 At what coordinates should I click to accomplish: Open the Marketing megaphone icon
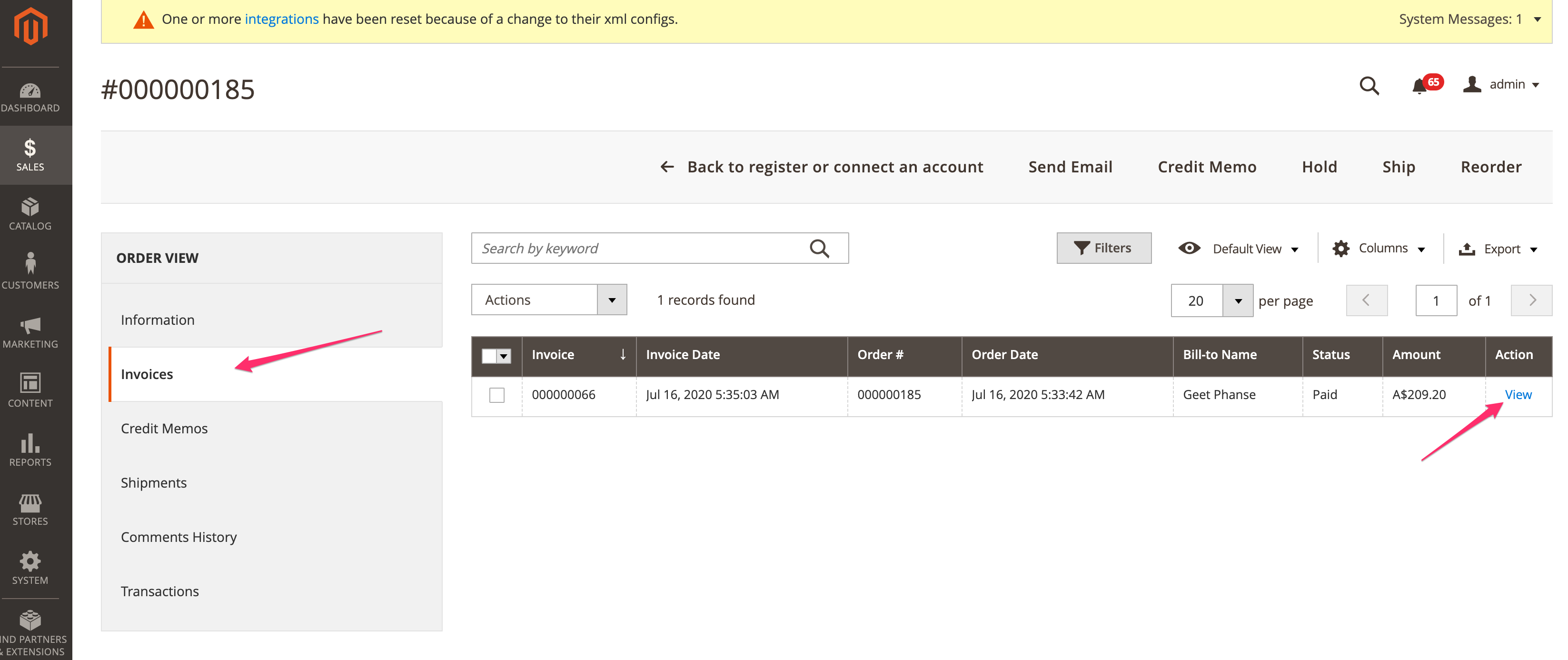[30, 332]
